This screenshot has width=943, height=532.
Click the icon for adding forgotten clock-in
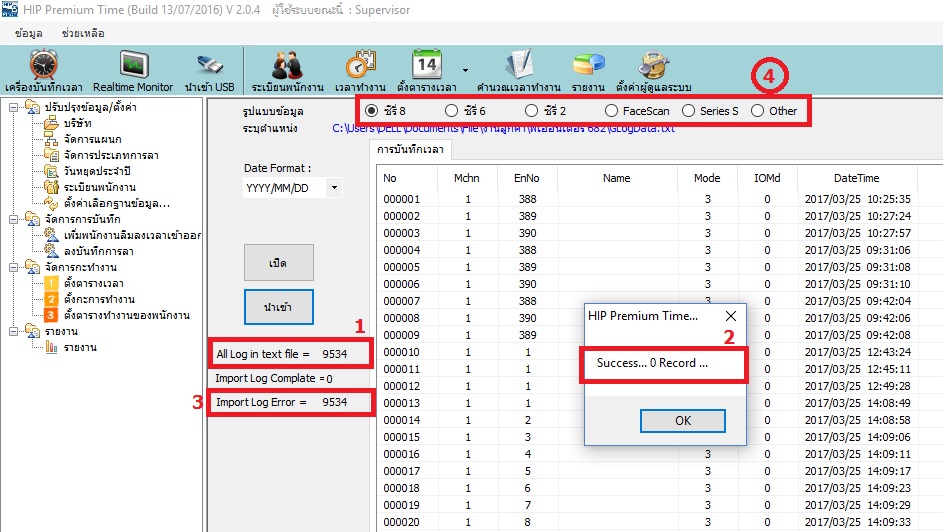click(x=51, y=235)
